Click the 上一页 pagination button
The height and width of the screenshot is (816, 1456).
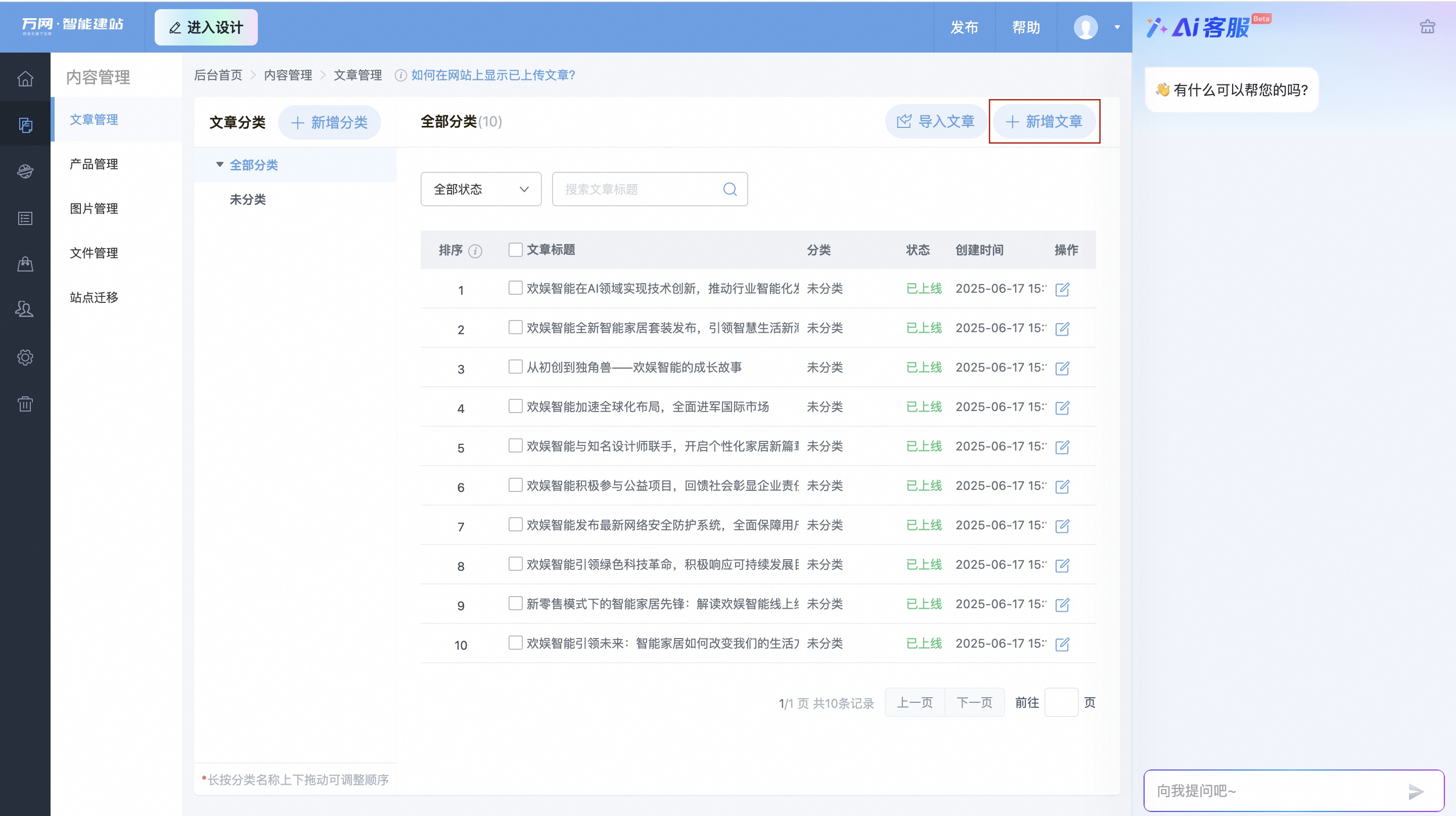(915, 702)
